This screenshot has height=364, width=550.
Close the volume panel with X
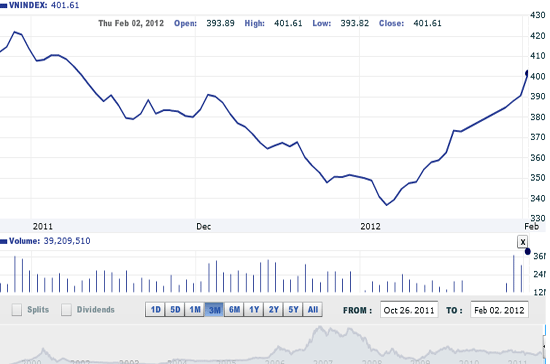[523, 242]
